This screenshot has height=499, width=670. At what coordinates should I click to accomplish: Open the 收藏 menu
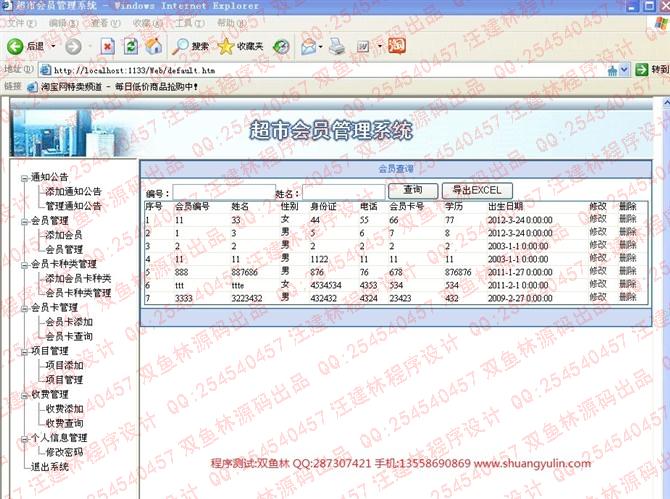147,23
